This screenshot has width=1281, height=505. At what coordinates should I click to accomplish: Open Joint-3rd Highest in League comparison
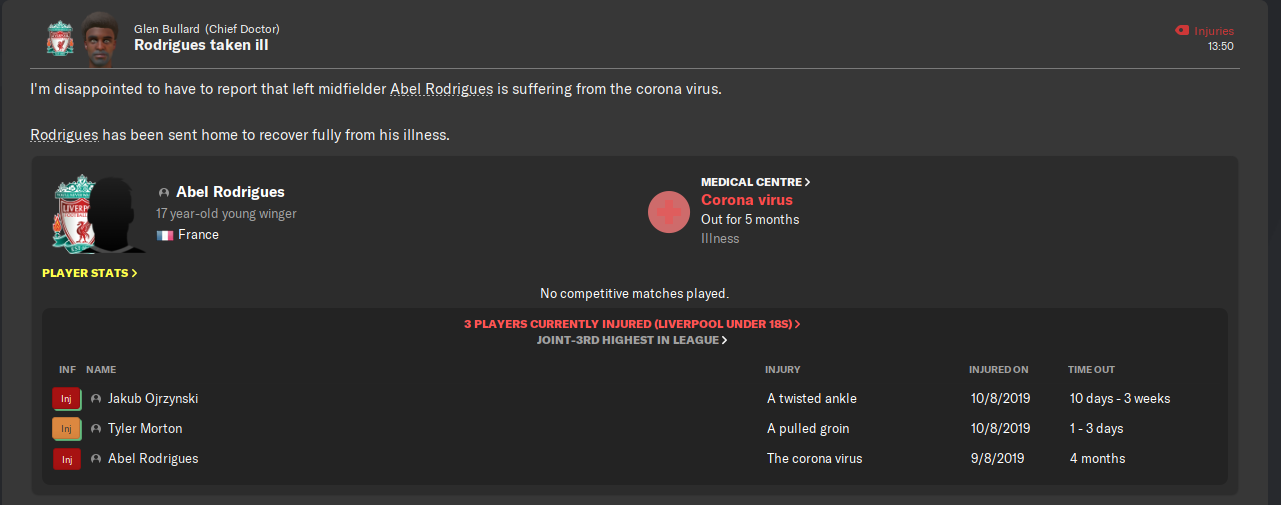click(632, 340)
